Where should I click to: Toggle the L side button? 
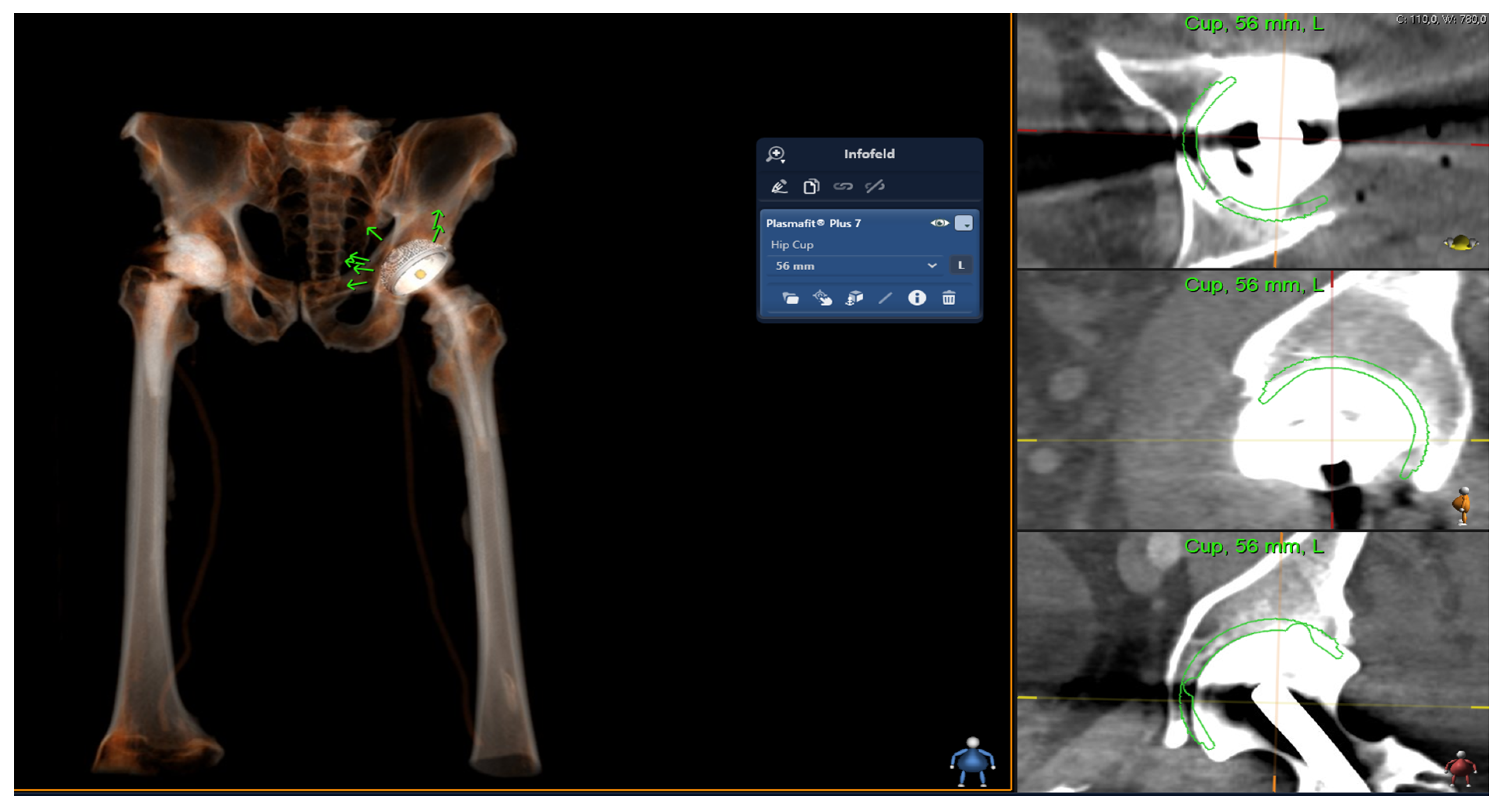coord(960,265)
